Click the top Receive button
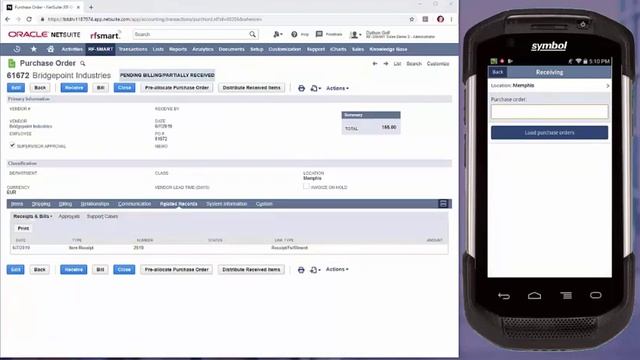 coord(74,88)
